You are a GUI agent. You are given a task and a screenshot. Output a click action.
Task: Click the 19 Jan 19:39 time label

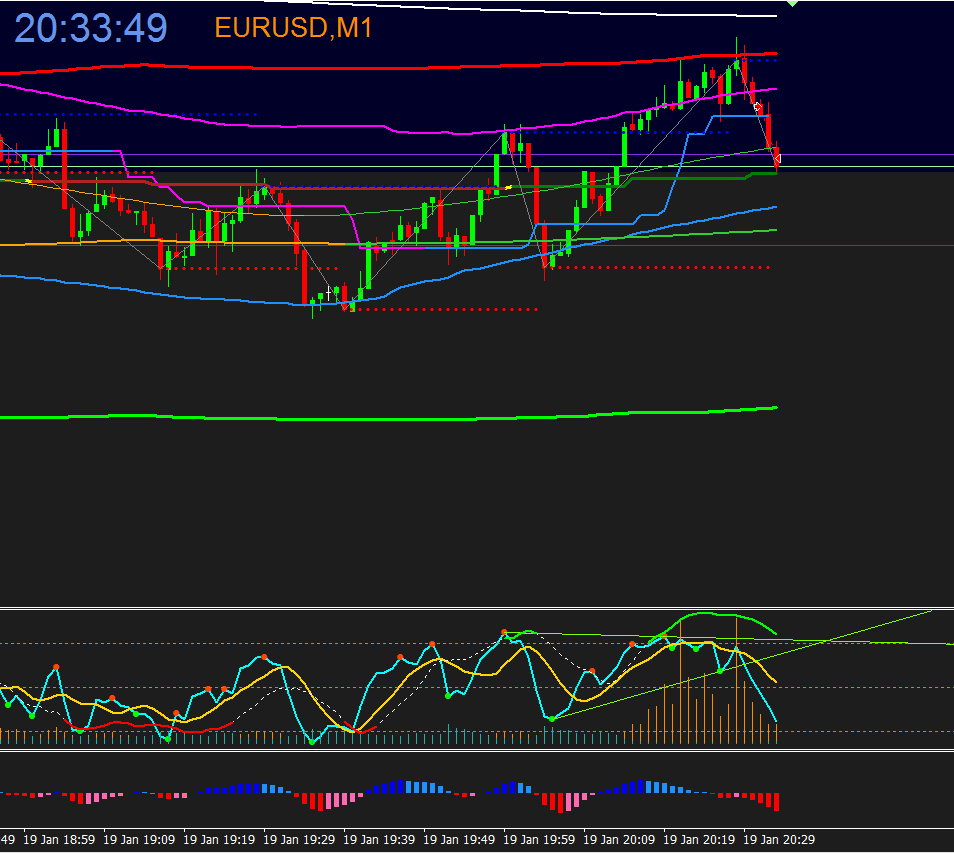coord(379,840)
